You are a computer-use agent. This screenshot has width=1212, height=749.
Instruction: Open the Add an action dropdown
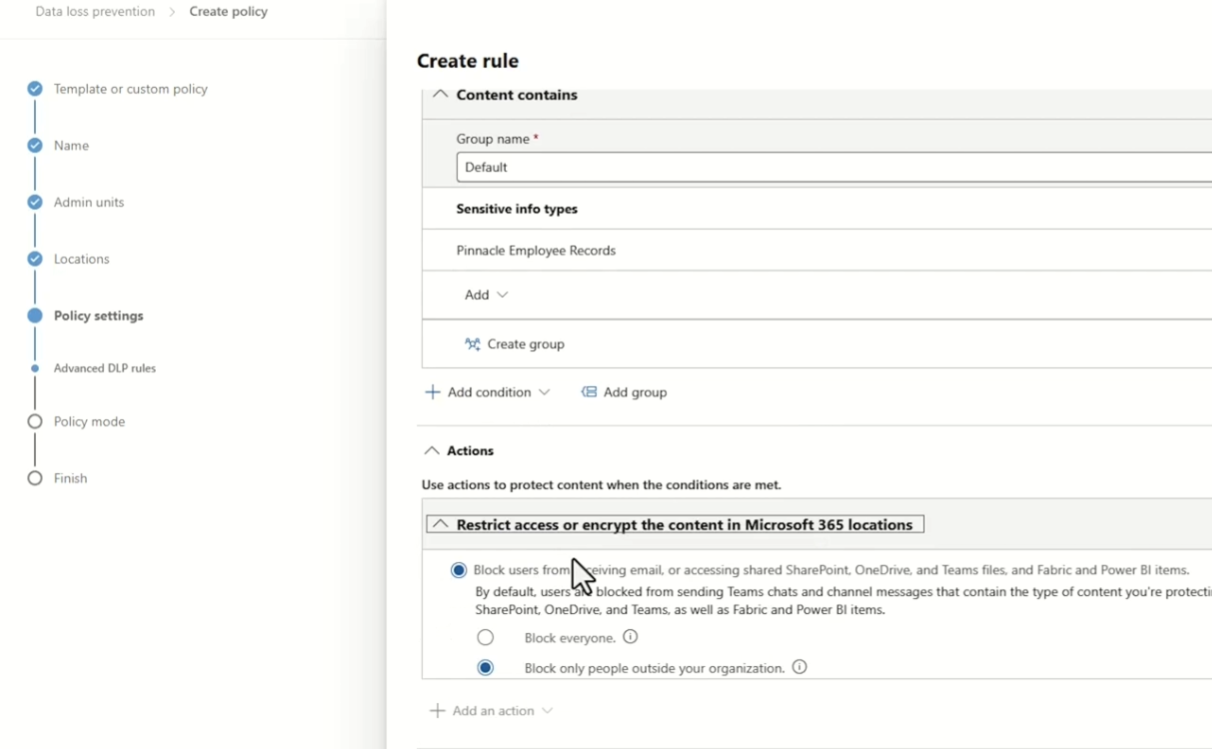pyautogui.click(x=492, y=711)
